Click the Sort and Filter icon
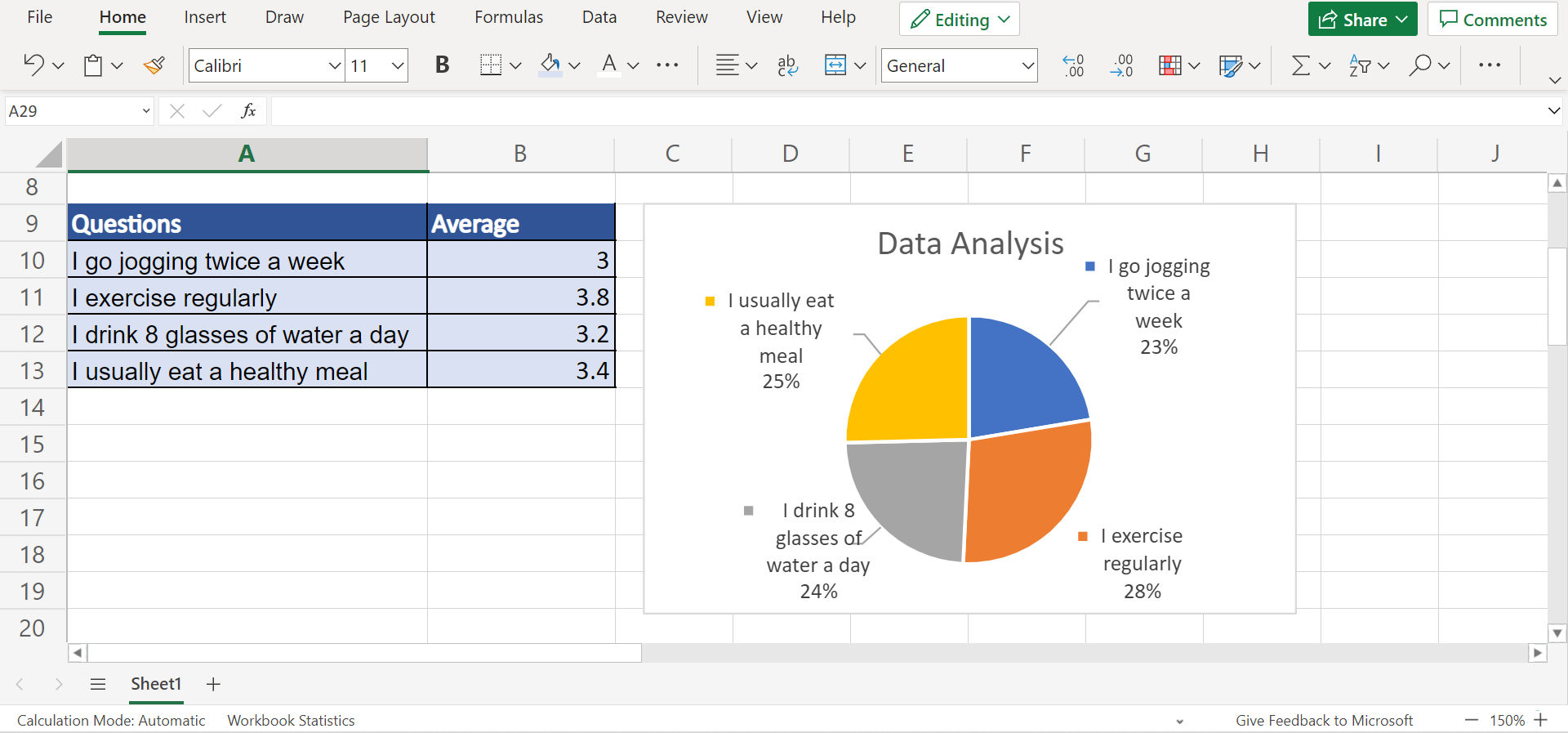Viewport: 1568px width, 733px height. point(1361,65)
